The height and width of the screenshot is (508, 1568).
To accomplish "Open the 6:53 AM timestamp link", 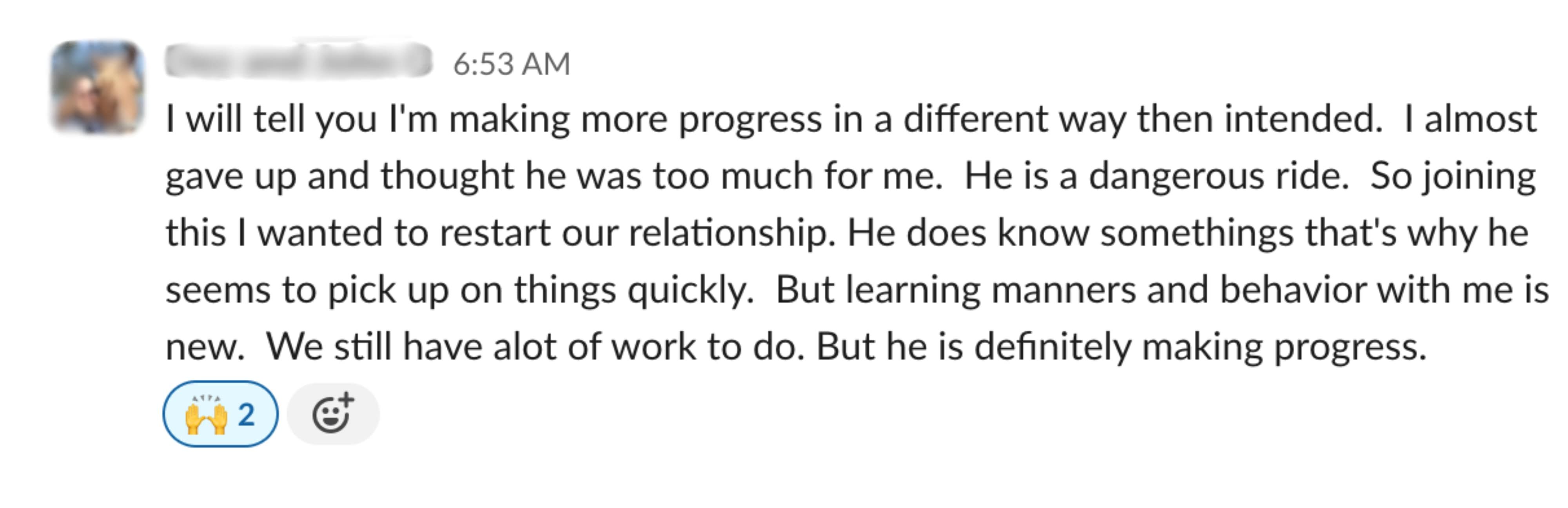I will tap(511, 64).
